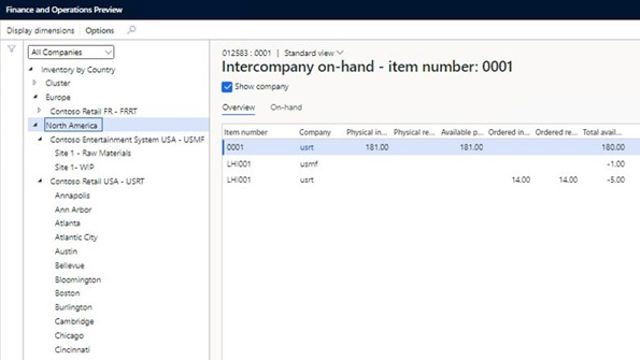
Task: Select Inventory by Country label
Action: 78,70
